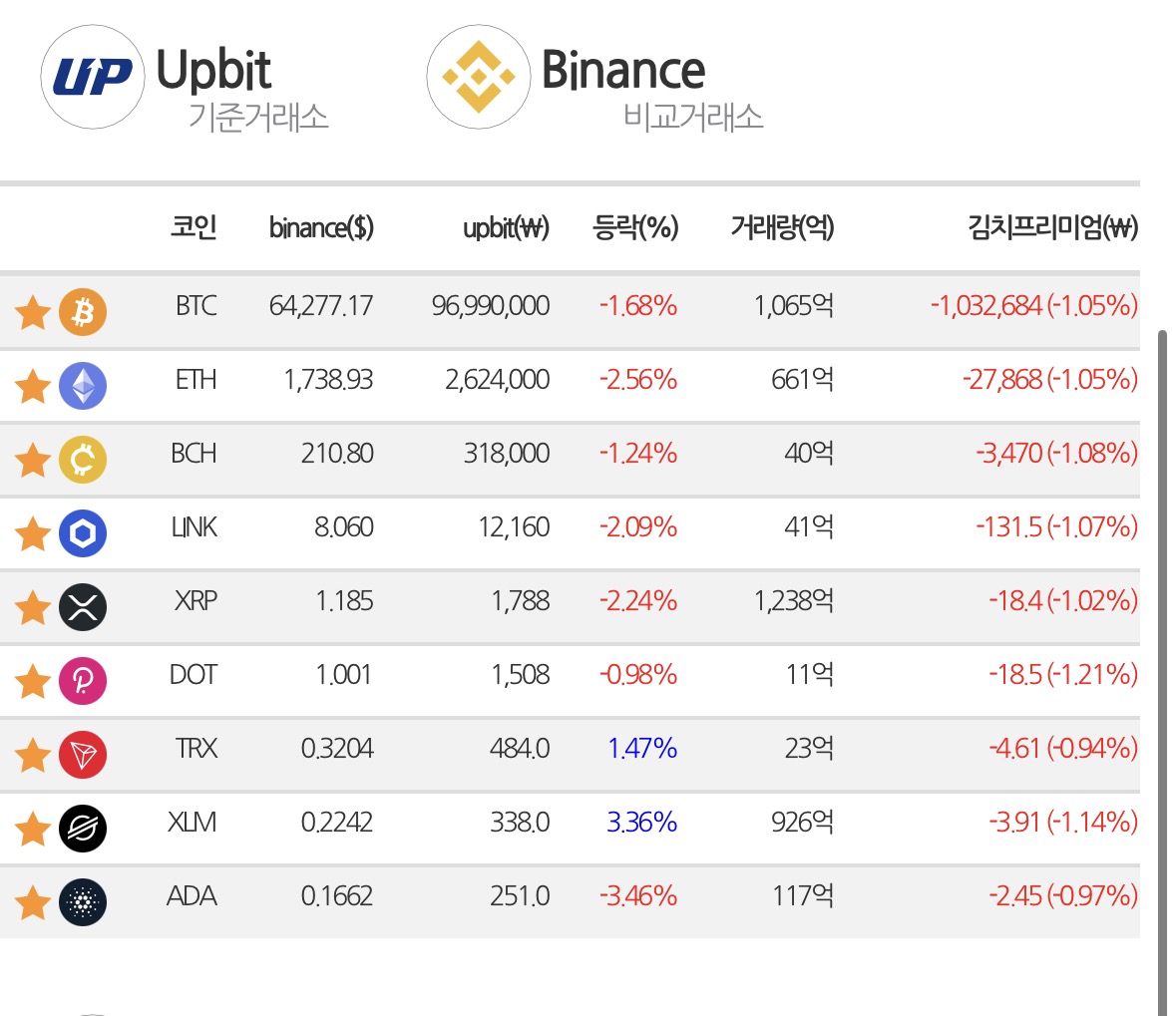Click the Bitcoin coin icon
The width and height of the screenshot is (1176, 1016).
coord(83,312)
